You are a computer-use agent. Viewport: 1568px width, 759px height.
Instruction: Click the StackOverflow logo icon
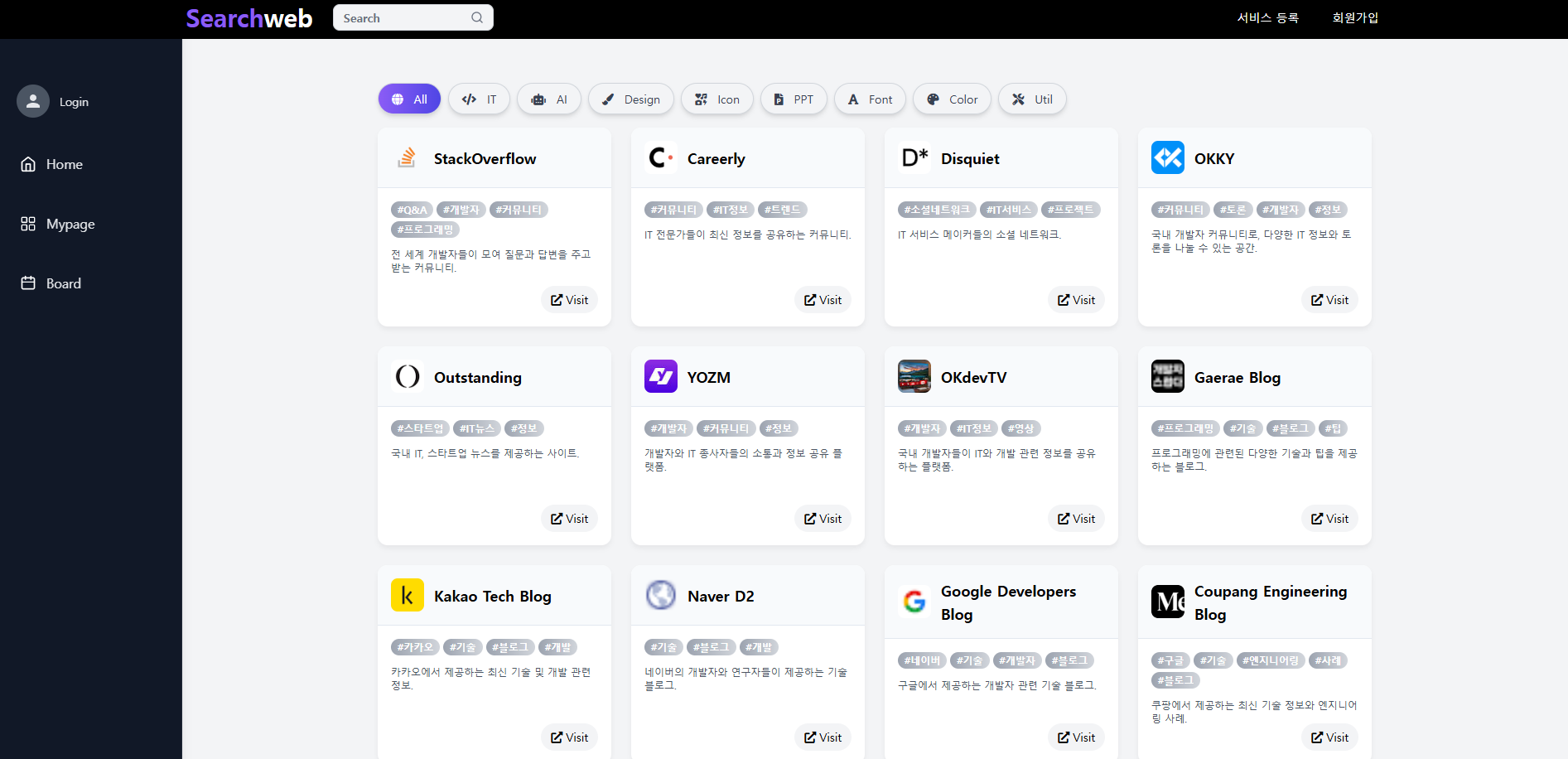click(407, 157)
